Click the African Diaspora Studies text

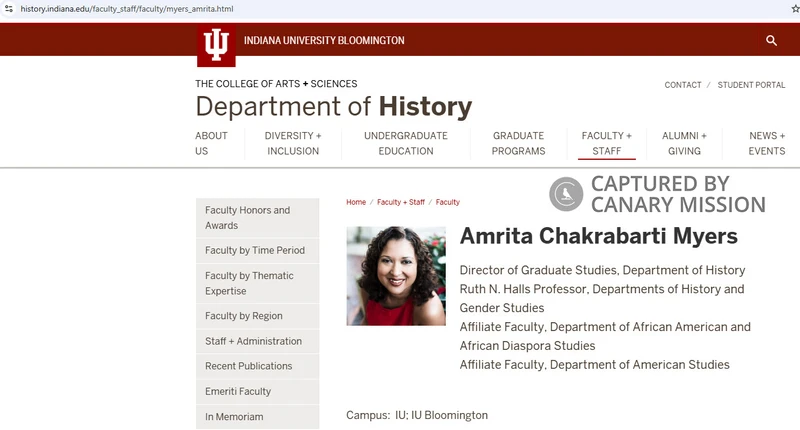pyautogui.click(x=527, y=346)
